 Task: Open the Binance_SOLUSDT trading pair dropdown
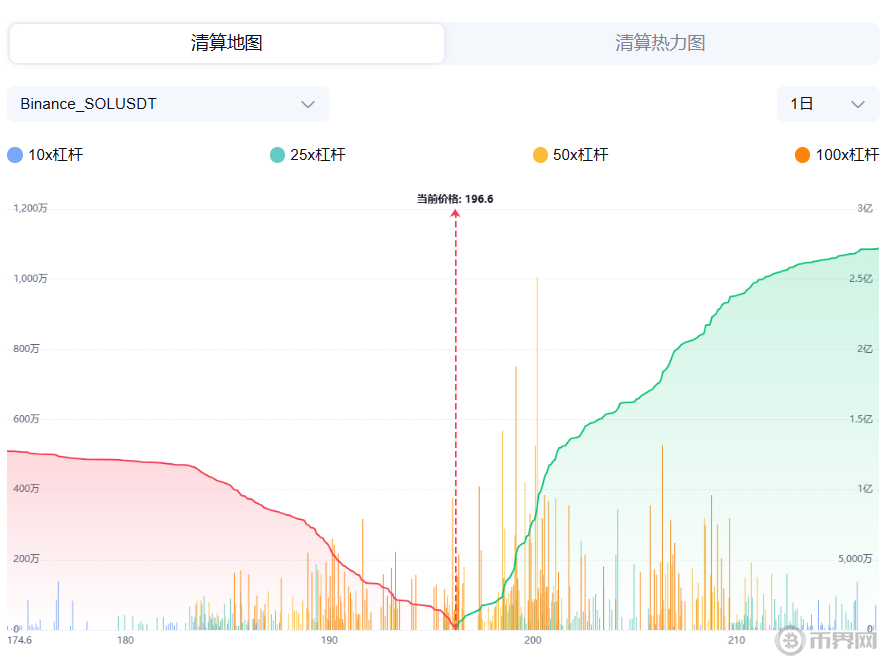(168, 104)
